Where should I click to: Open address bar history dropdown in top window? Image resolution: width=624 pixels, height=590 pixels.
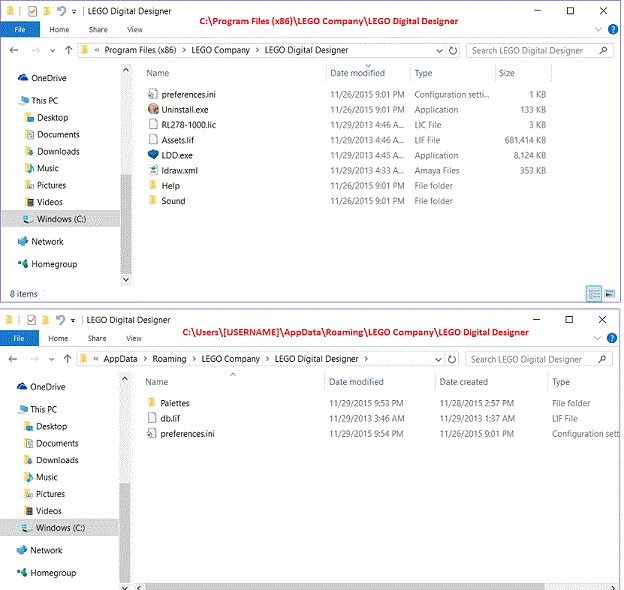[440, 50]
